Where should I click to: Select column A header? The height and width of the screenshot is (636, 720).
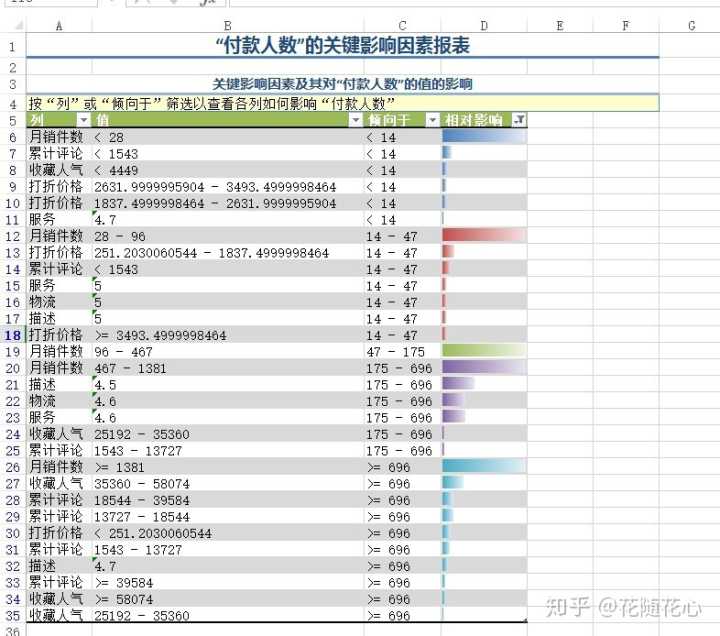point(58,24)
